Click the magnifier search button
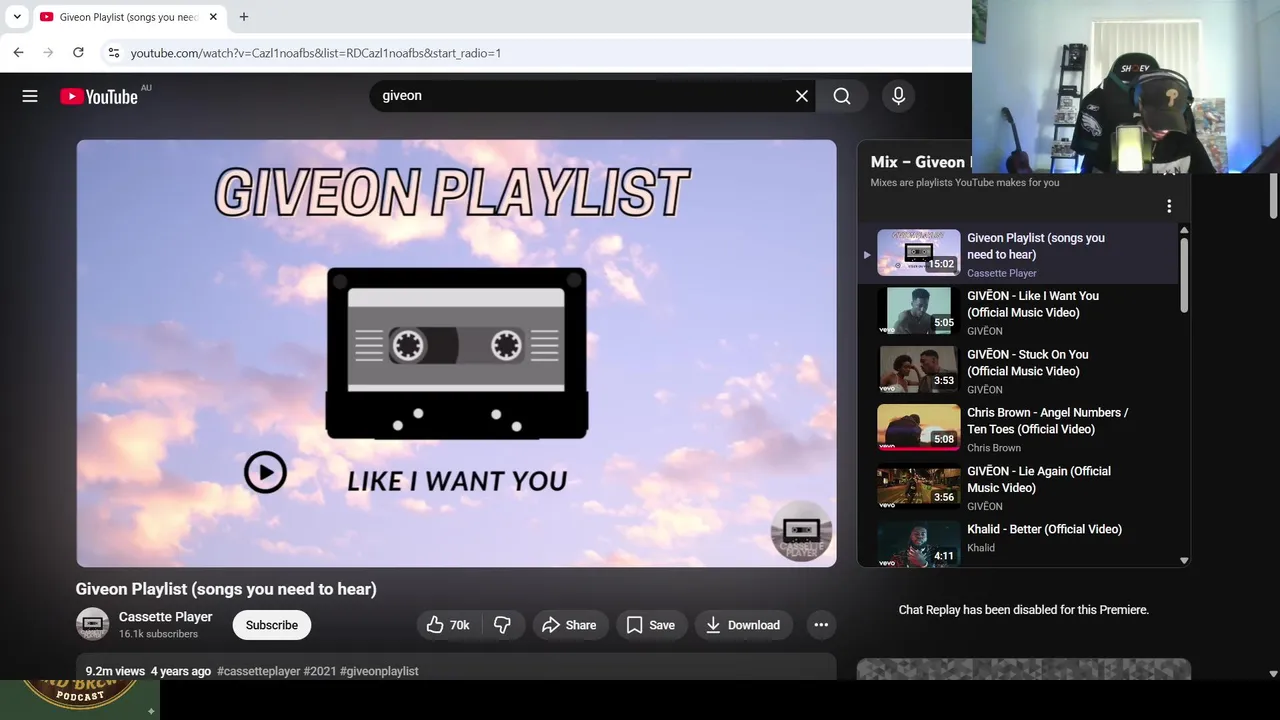This screenshot has height=720, width=1280. tap(842, 96)
